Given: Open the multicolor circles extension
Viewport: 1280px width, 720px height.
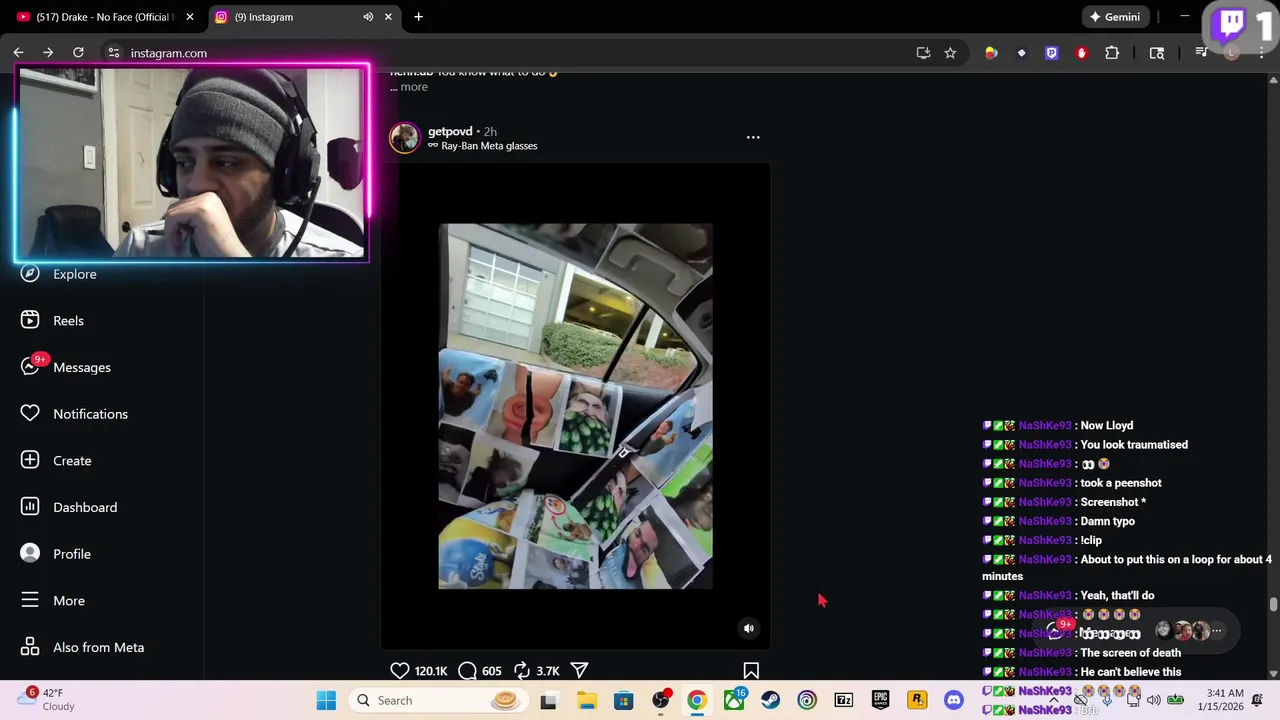Looking at the screenshot, I should 991,53.
